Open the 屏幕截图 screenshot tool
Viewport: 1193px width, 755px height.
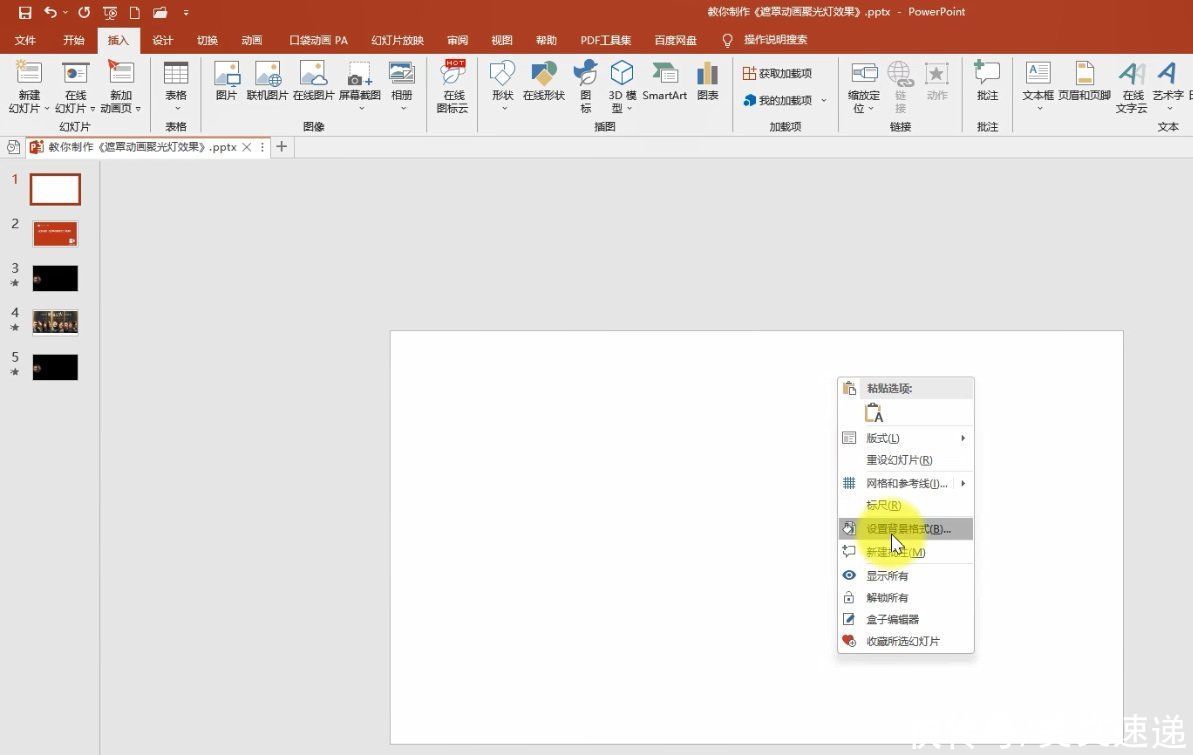(x=359, y=84)
